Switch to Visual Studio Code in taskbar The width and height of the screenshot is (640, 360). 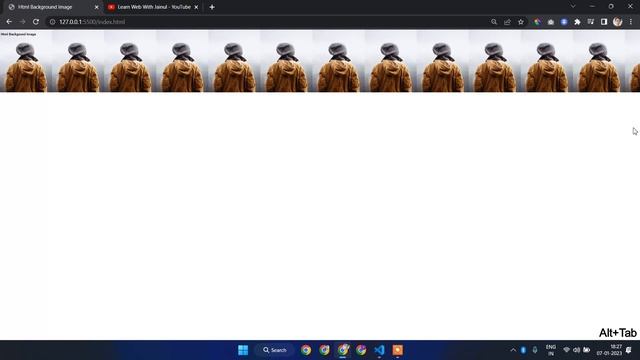[379, 350]
